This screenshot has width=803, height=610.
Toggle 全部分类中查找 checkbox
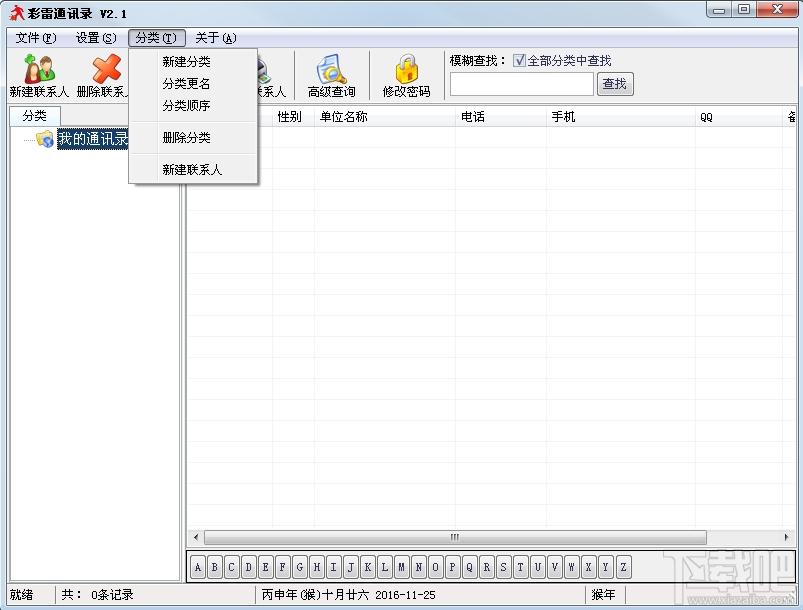click(x=519, y=61)
